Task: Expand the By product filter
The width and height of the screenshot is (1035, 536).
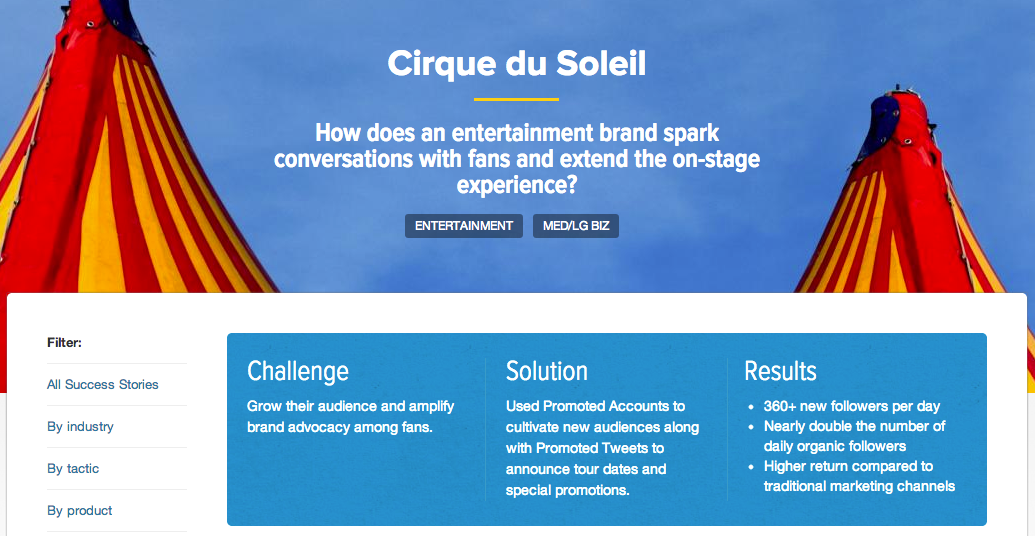Action: coord(80,510)
